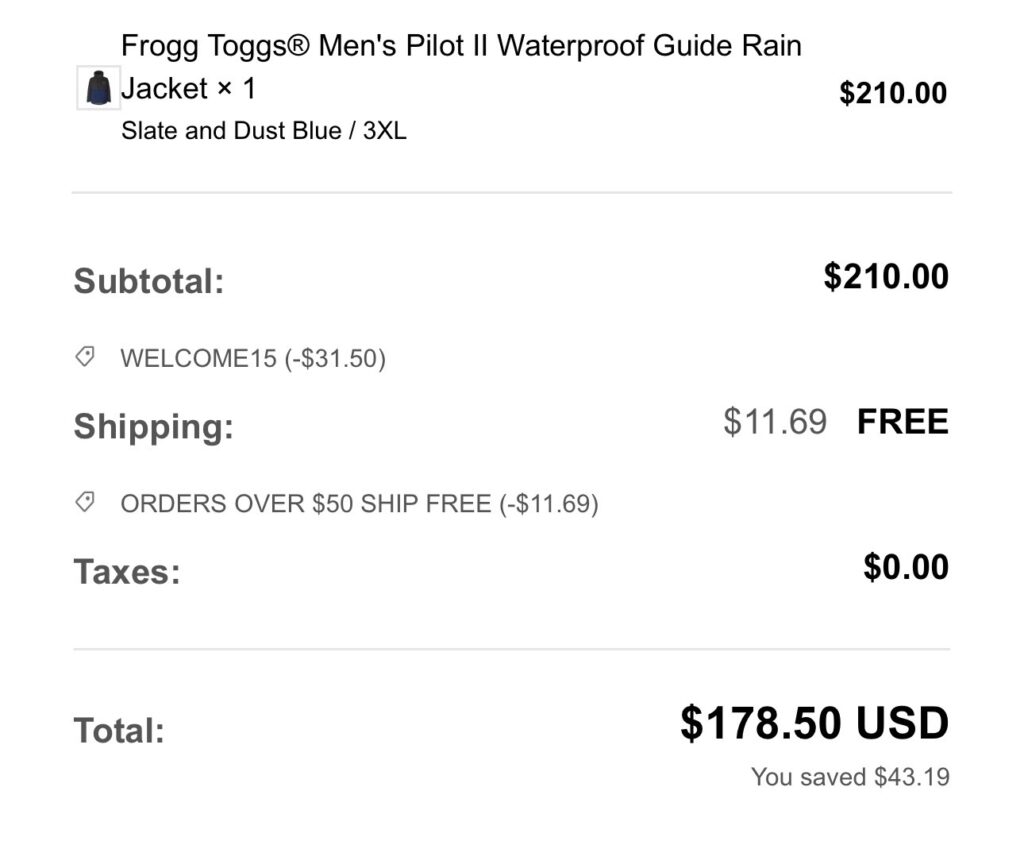Image resolution: width=1024 pixels, height=841 pixels.
Task: Click the Shipping label
Action: coord(153,427)
